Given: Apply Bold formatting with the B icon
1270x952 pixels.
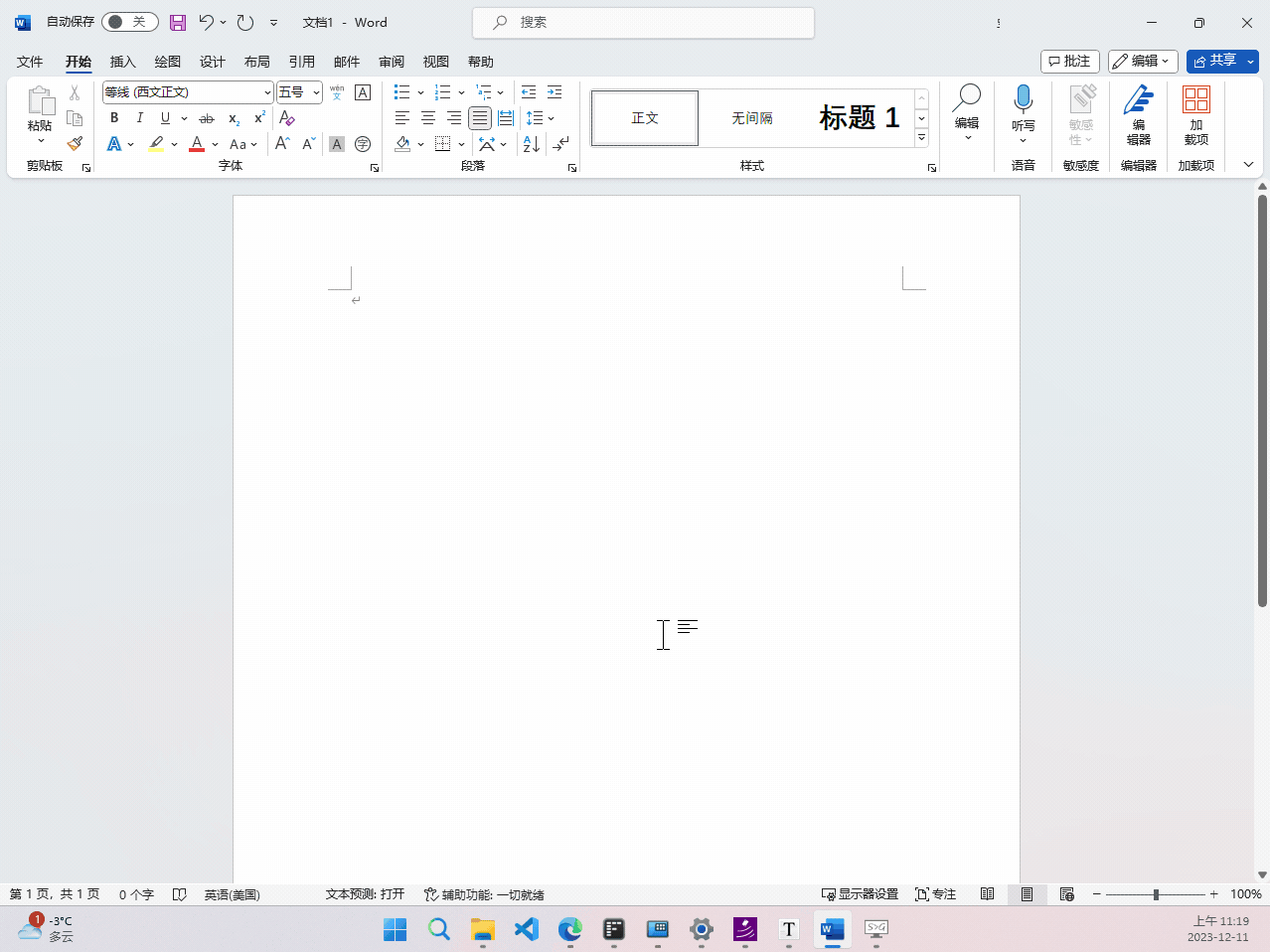Looking at the screenshot, I should coord(114,118).
